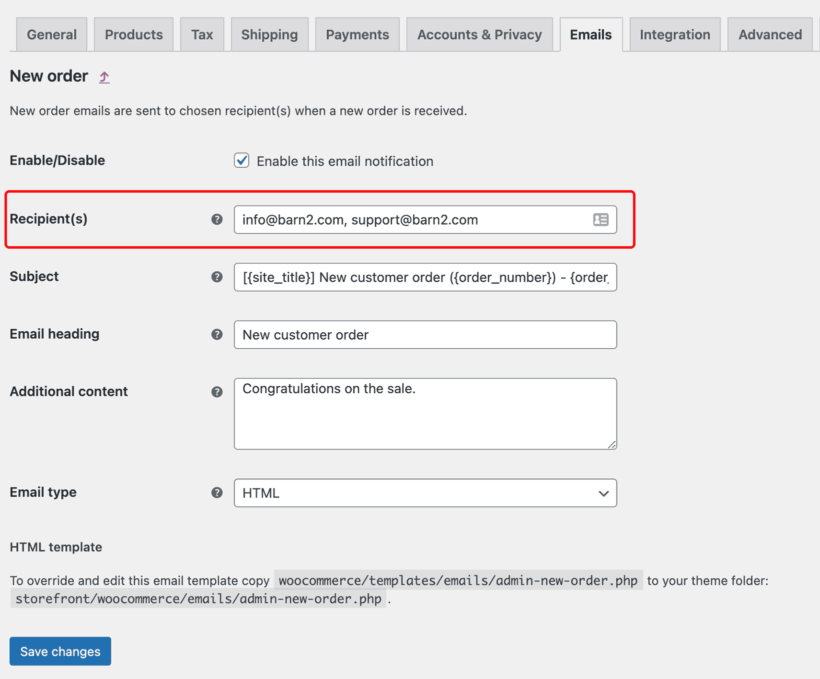
Task: Disable the email notification checkbox
Action: (241, 161)
